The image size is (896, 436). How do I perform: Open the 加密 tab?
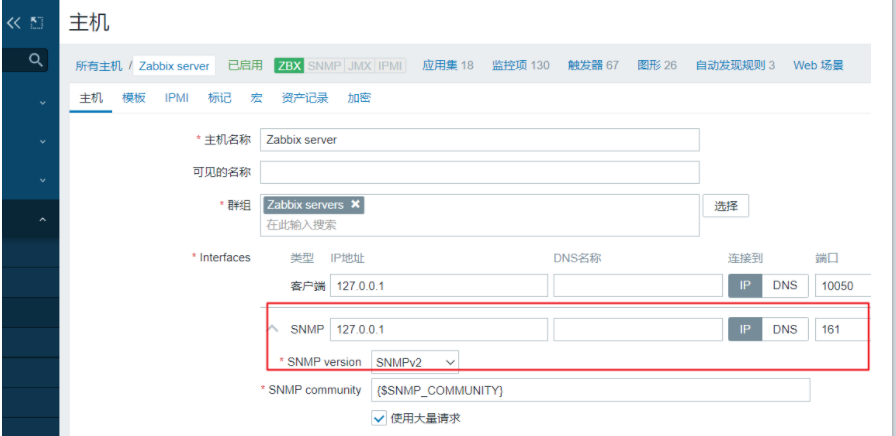point(359,98)
